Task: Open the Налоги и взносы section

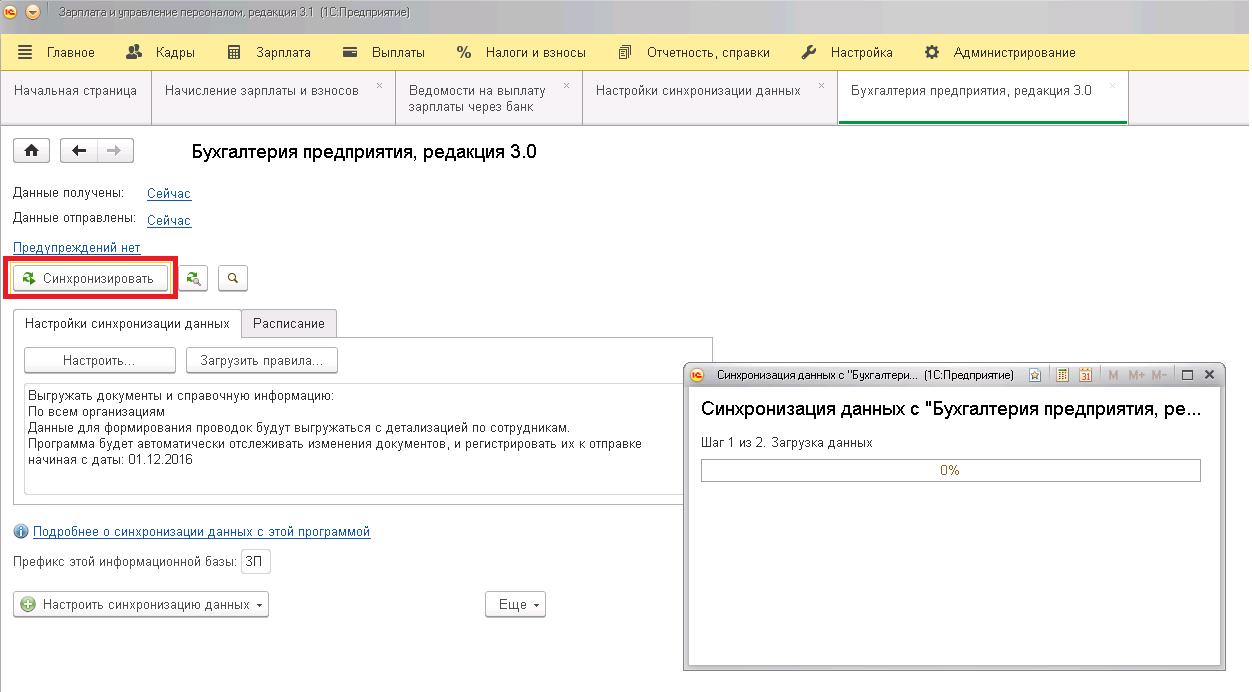Action: (521, 52)
